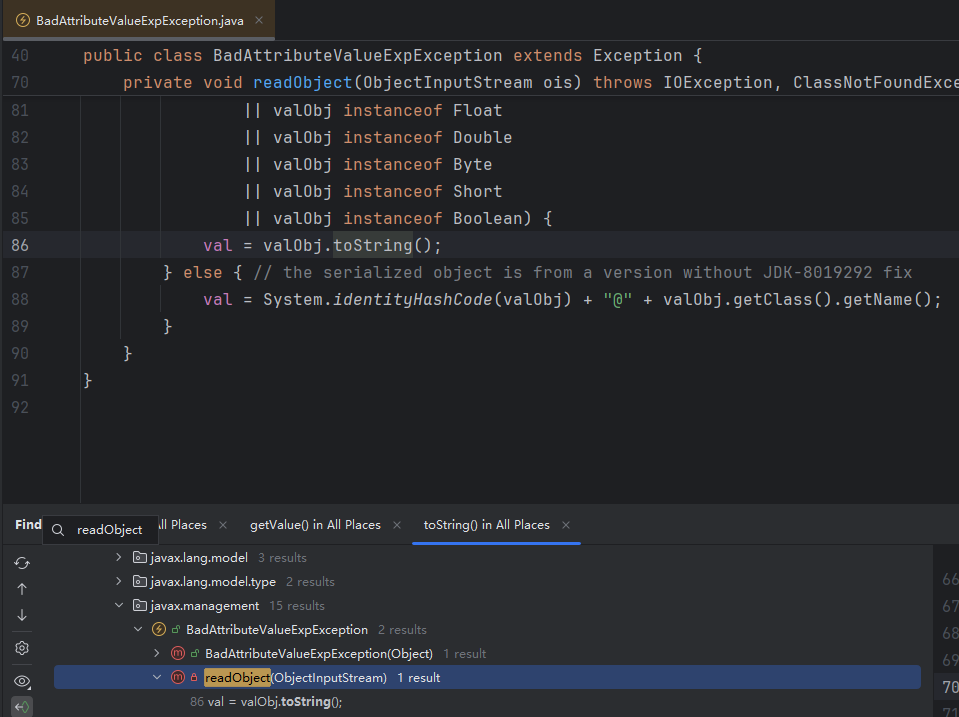Expand BadAttributeValueExpException(Object) constructor node
The height and width of the screenshot is (717, 959).
[156, 654]
